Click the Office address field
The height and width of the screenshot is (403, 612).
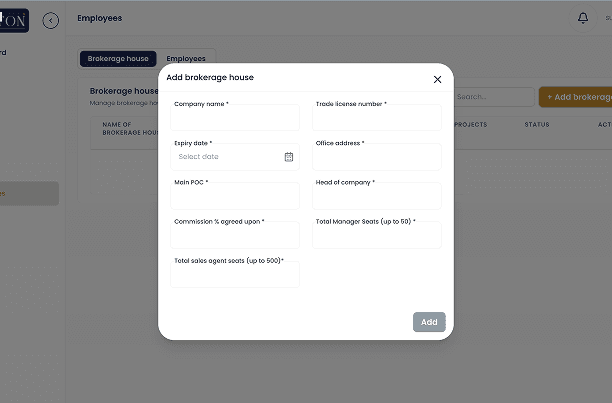click(377, 158)
